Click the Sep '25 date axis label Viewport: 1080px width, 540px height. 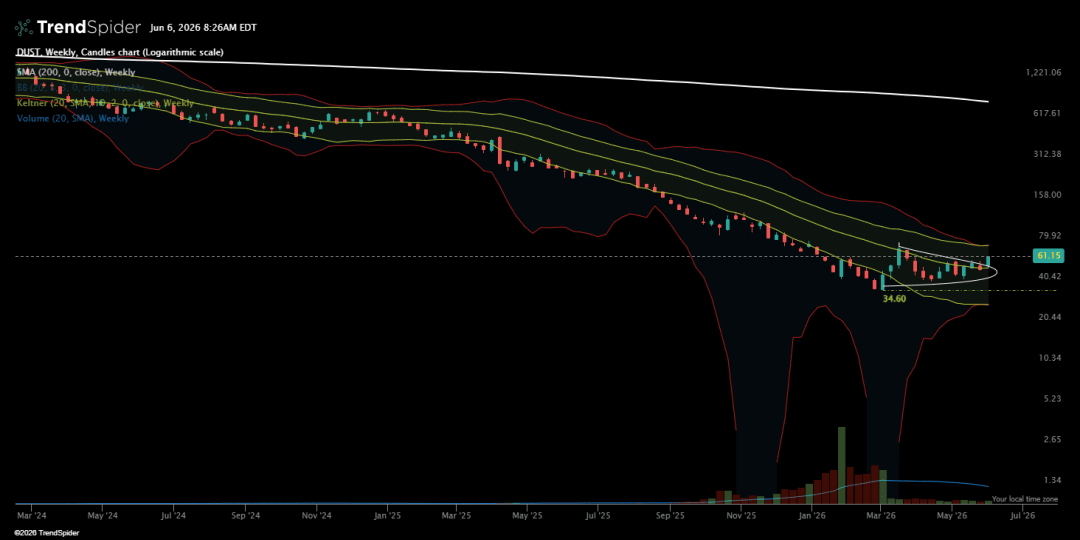(671, 515)
